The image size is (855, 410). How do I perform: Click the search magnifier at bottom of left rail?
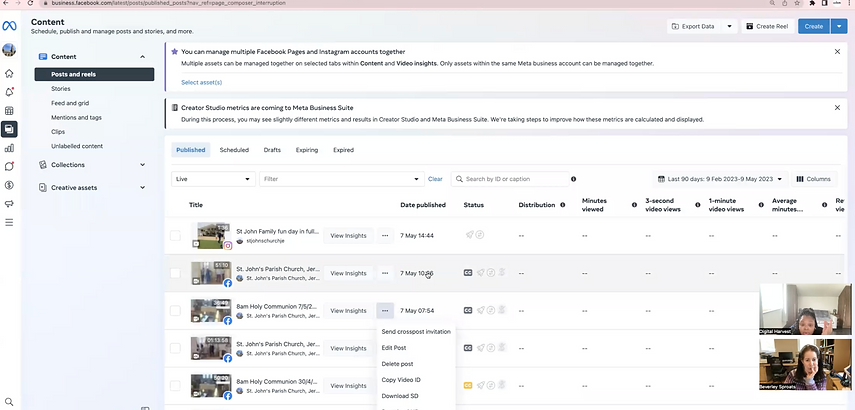[9, 402]
